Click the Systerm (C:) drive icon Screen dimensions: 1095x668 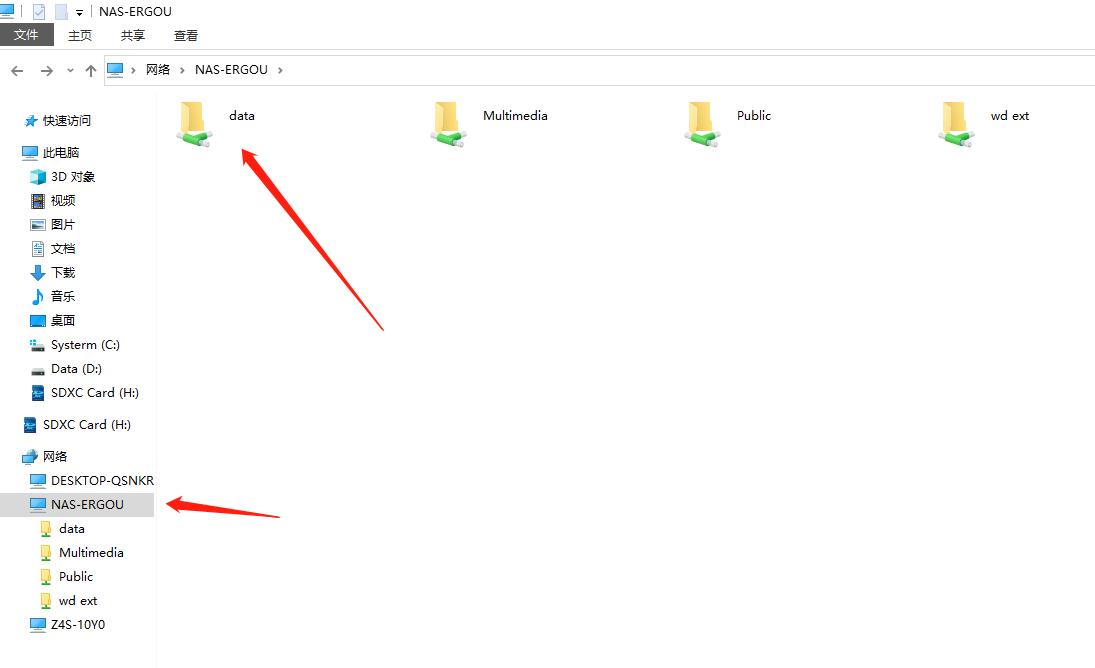37,345
